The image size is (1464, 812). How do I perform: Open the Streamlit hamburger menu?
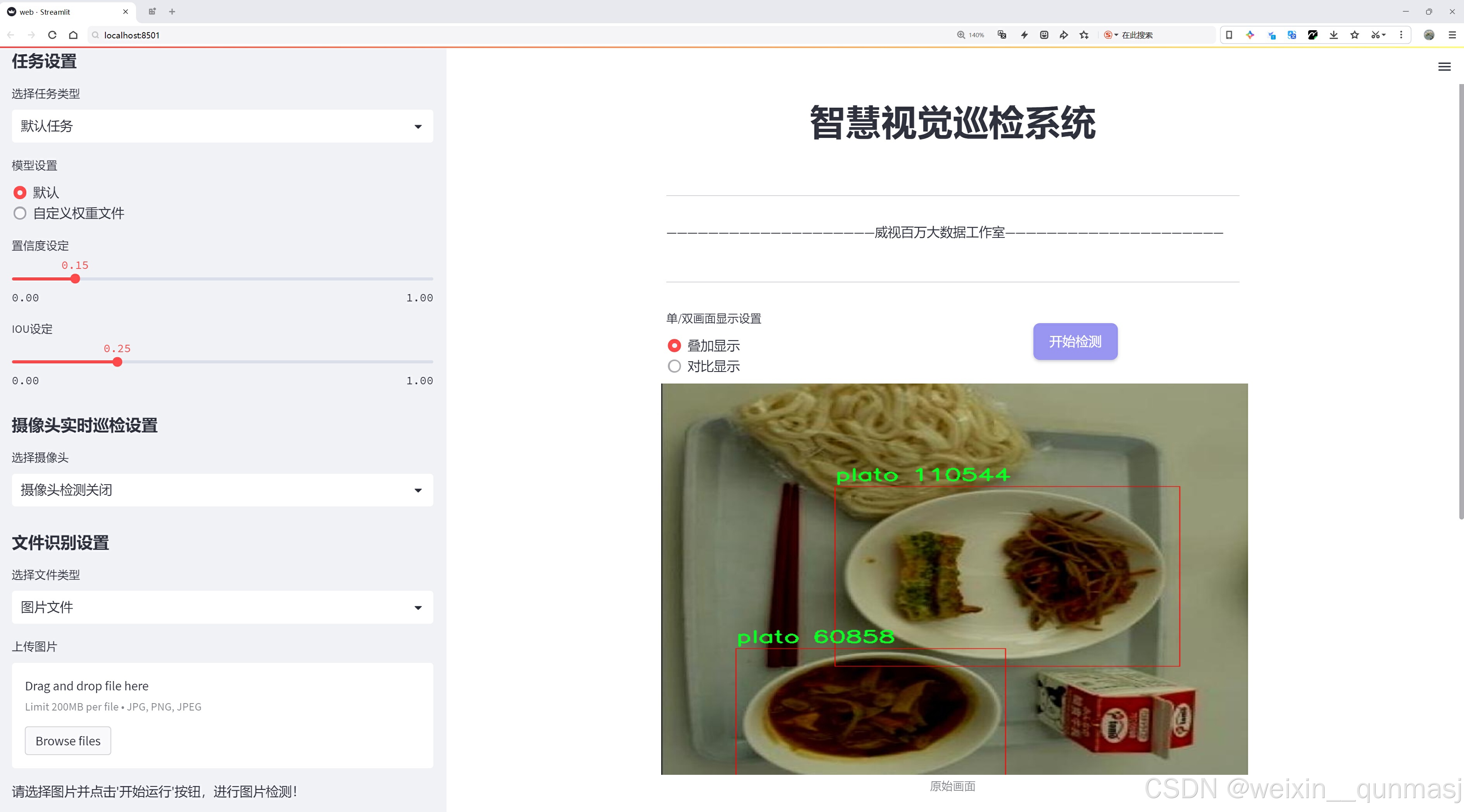point(1444,67)
